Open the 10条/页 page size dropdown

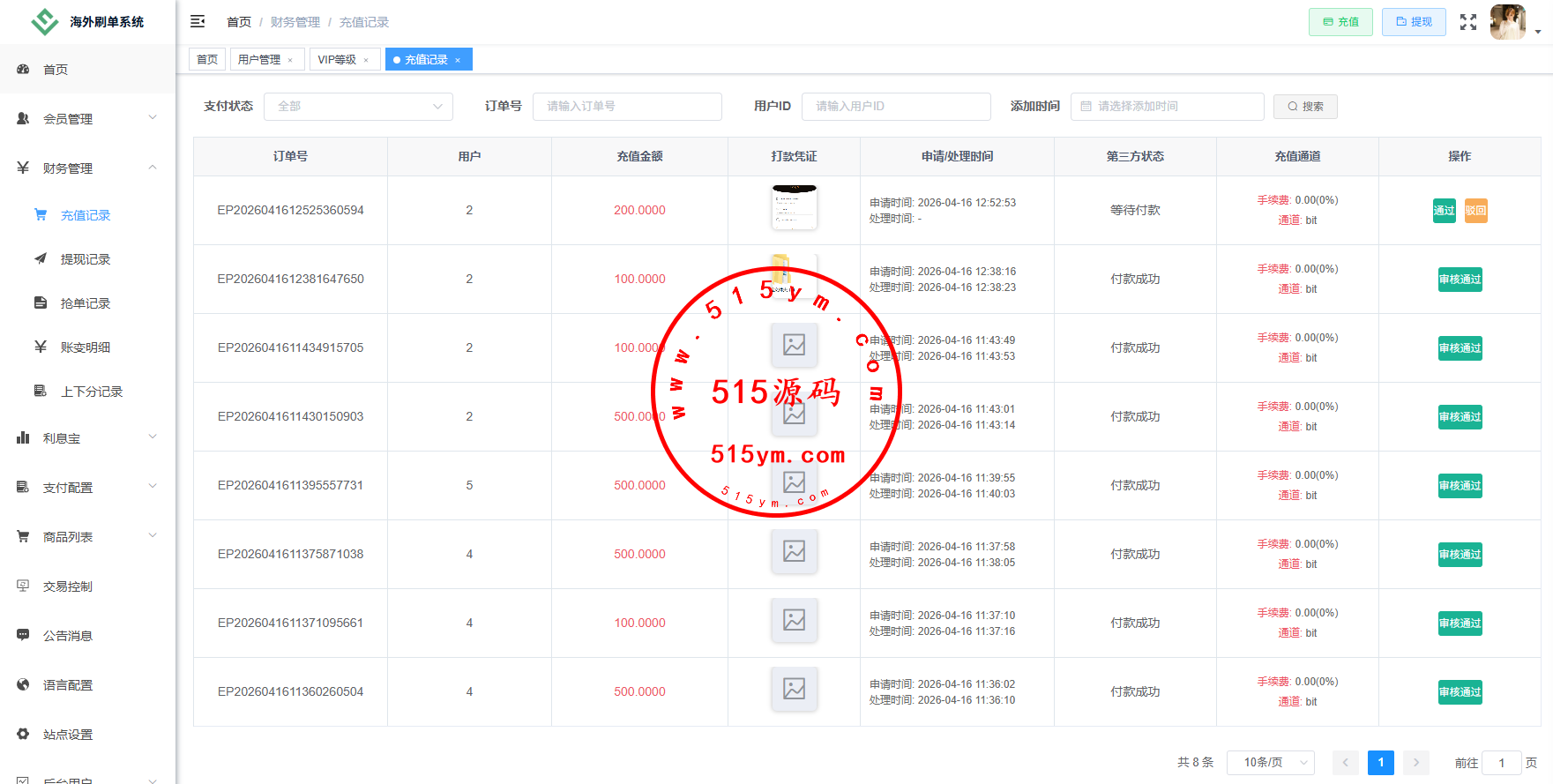point(1270,762)
